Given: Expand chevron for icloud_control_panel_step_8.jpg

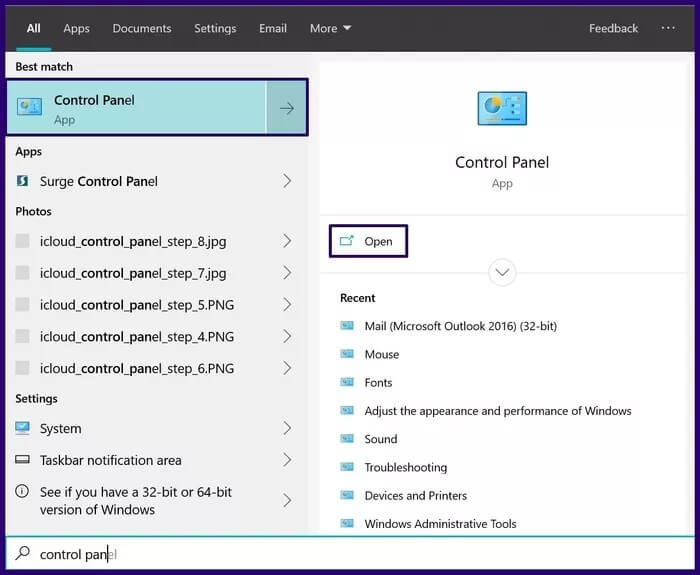Looking at the screenshot, I should [287, 241].
